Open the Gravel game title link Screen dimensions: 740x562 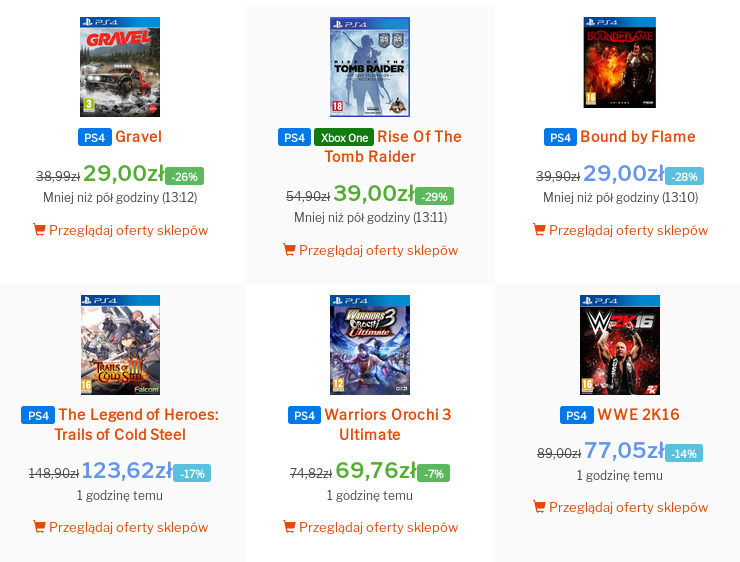138,137
